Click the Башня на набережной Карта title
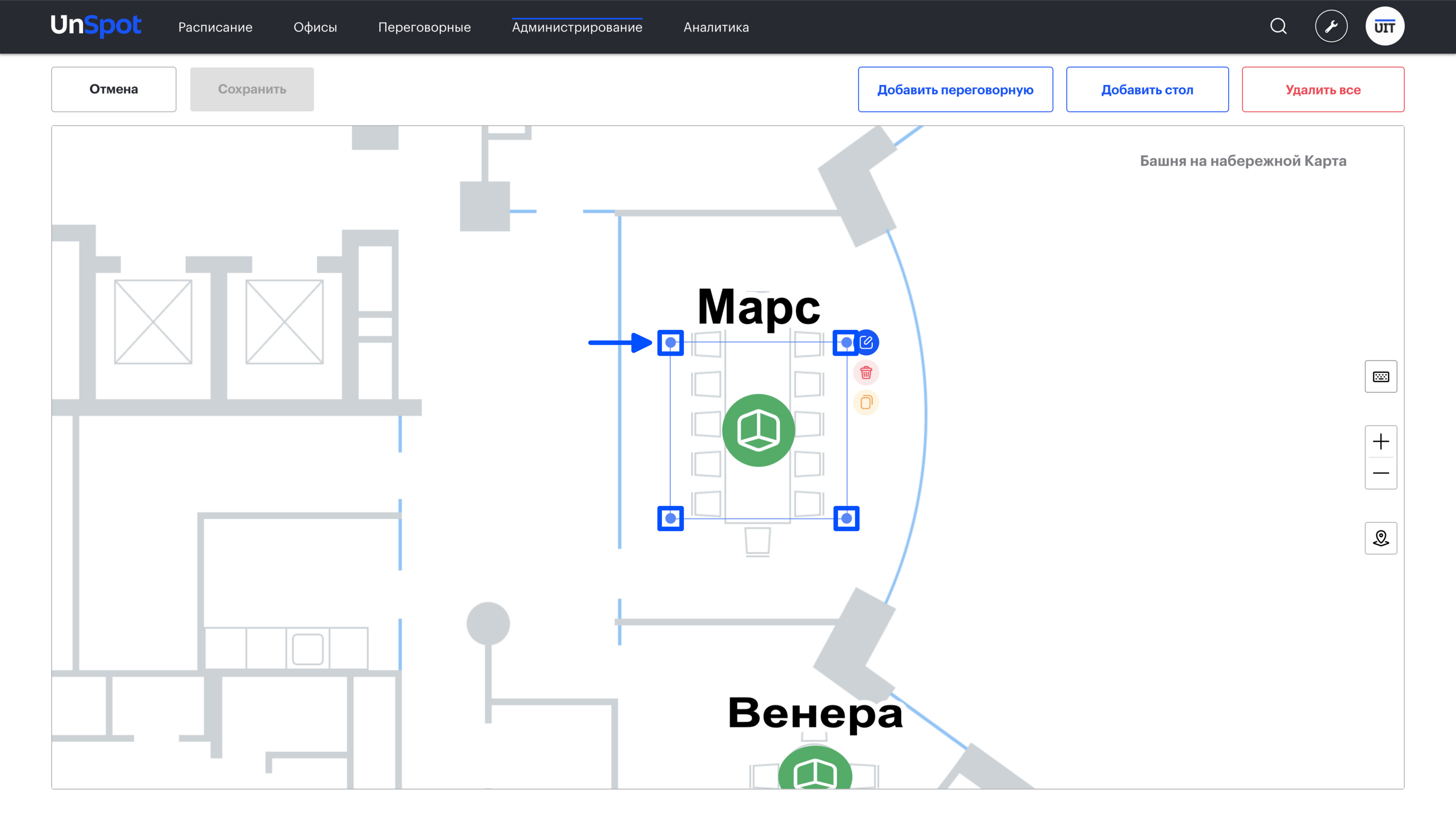Viewport: 1456px width, 818px height. [x=1243, y=161]
